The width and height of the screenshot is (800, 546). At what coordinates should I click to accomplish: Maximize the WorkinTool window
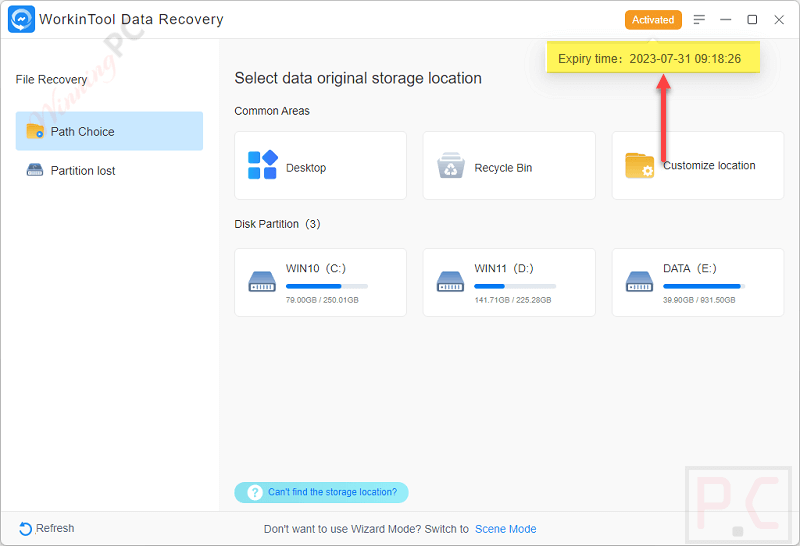(752, 19)
